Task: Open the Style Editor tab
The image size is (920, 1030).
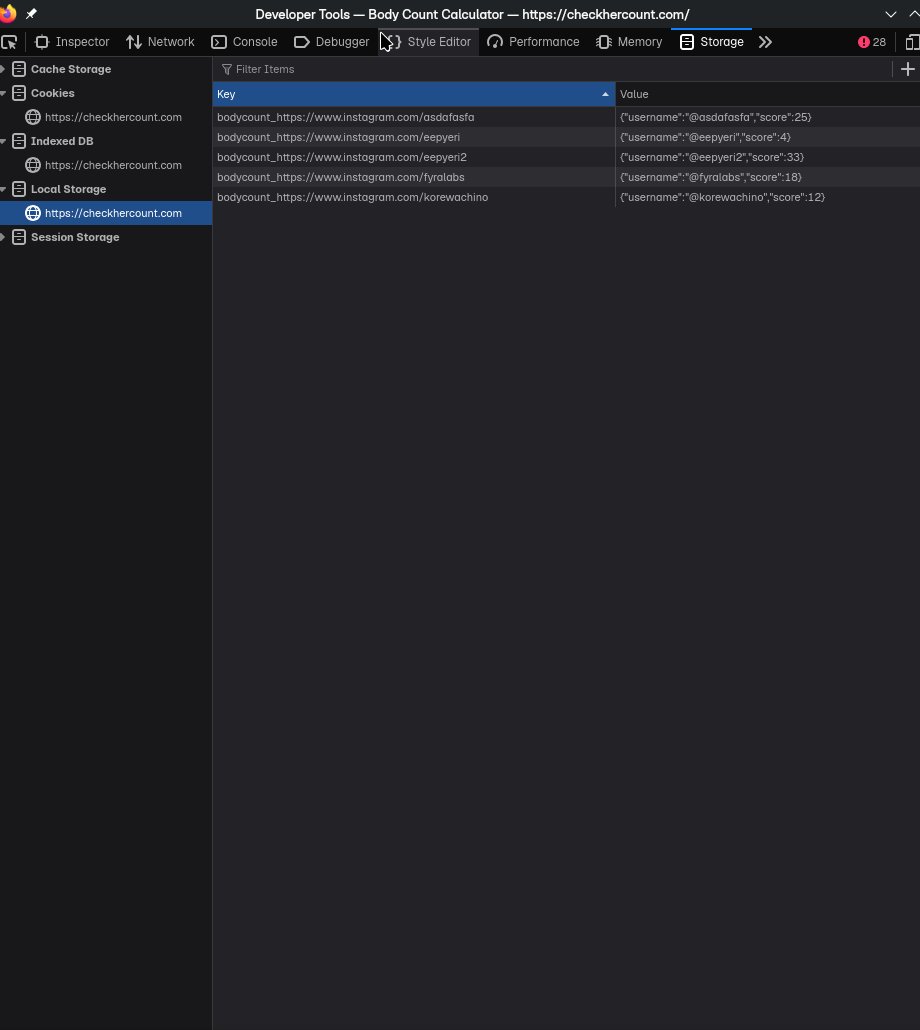Action: click(x=428, y=42)
